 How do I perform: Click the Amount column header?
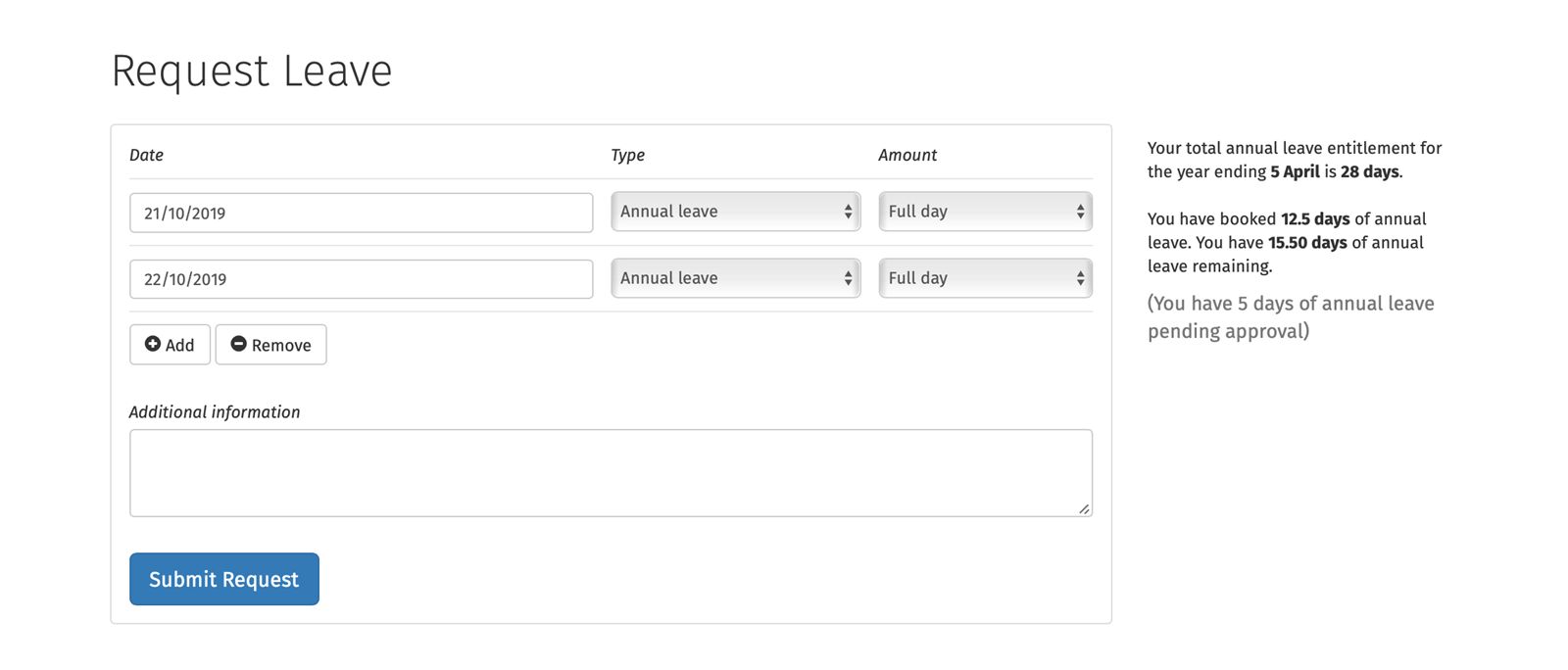906,155
